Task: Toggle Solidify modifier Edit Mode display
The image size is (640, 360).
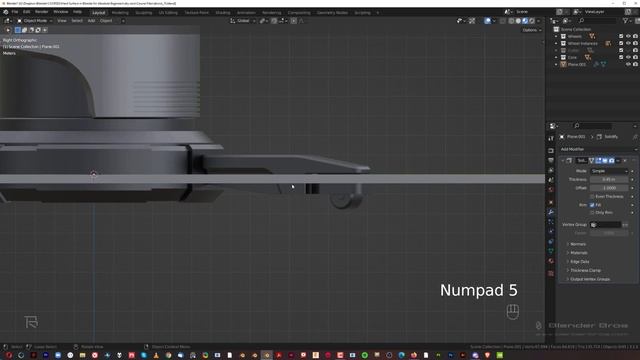Action: 599,160
